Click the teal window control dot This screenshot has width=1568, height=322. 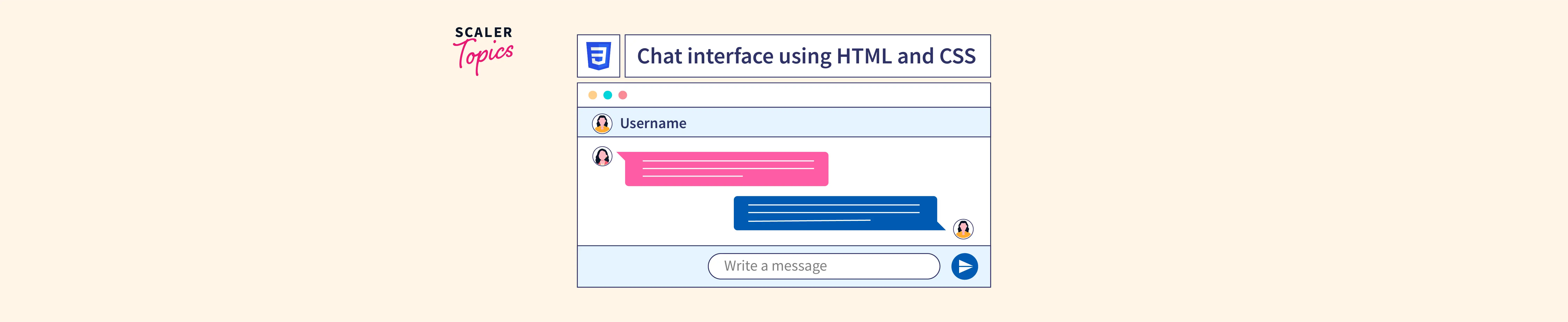pyautogui.click(x=608, y=96)
